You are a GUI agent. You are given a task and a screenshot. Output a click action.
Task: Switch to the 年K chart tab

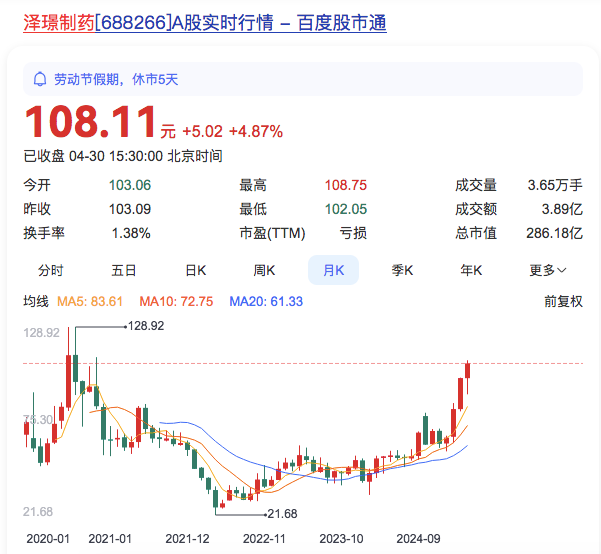pyautogui.click(x=471, y=270)
